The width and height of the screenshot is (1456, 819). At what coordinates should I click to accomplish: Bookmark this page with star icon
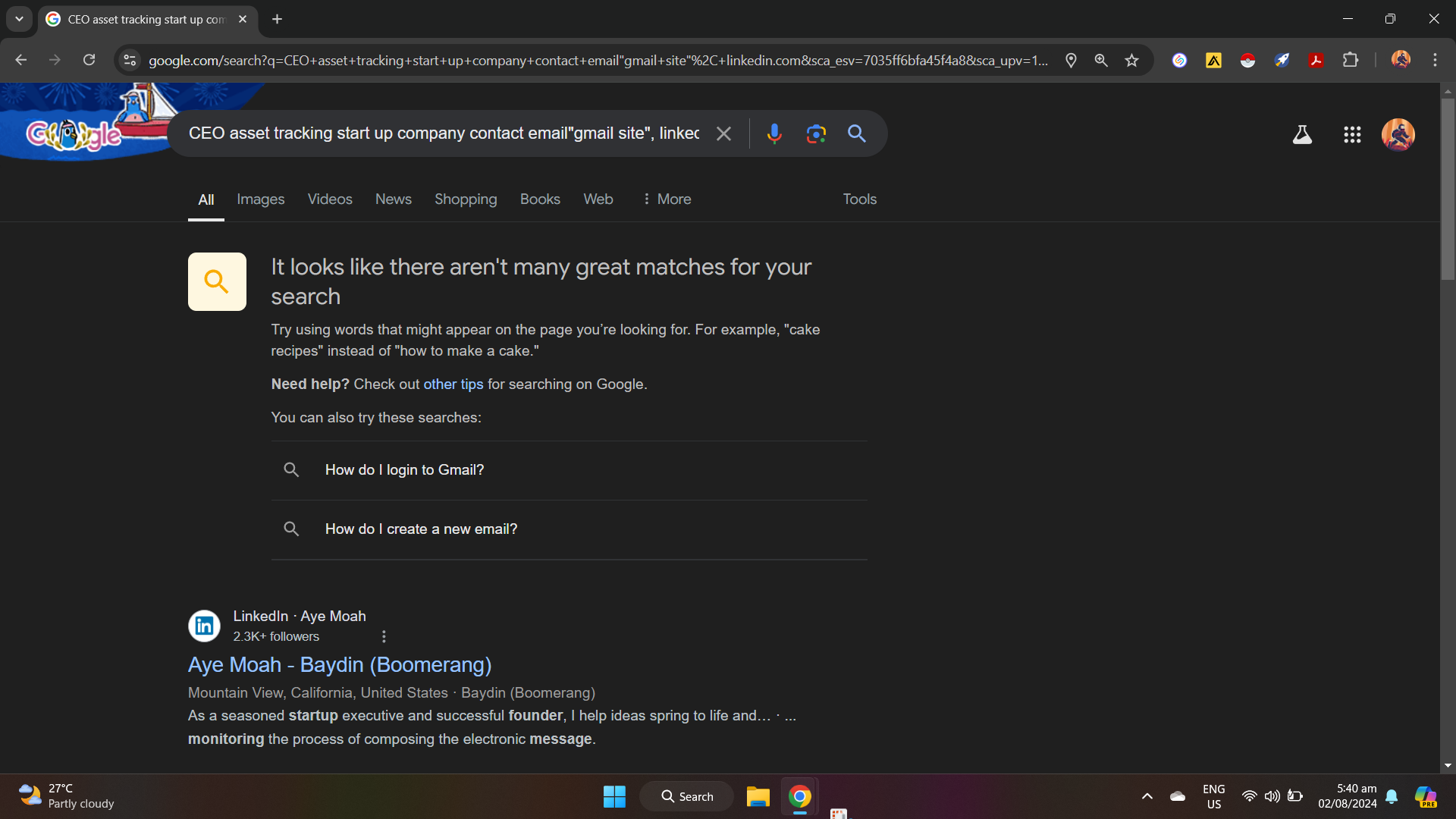point(1131,61)
